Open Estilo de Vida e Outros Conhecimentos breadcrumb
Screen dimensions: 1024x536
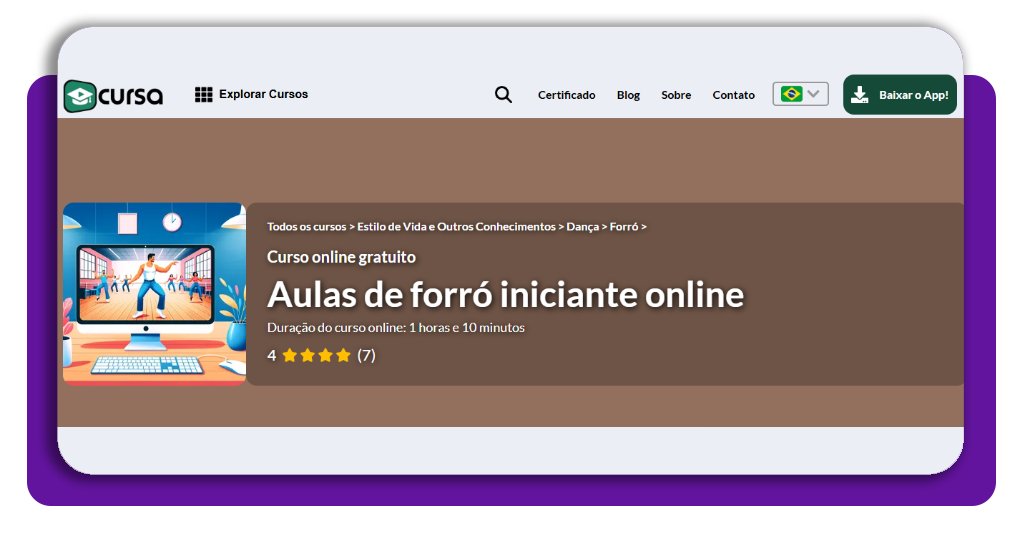pos(456,227)
